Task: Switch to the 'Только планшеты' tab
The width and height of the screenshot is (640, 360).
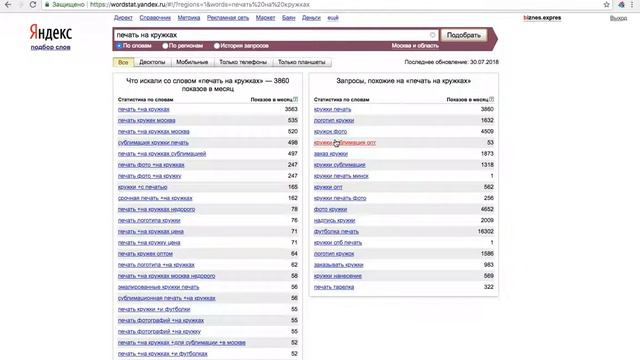Action: [x=302, y=62]
